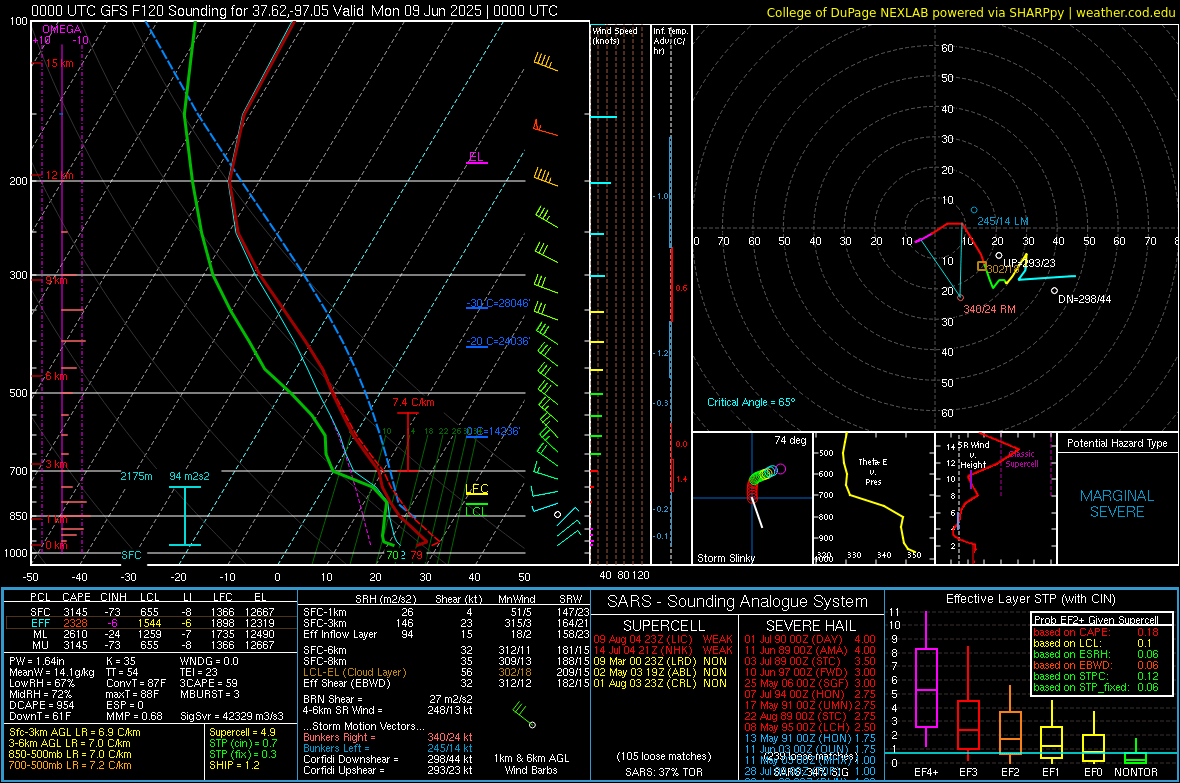1180x783 pixels.
Task: Click the MBURST = 3 value
Action: point(209,693)
